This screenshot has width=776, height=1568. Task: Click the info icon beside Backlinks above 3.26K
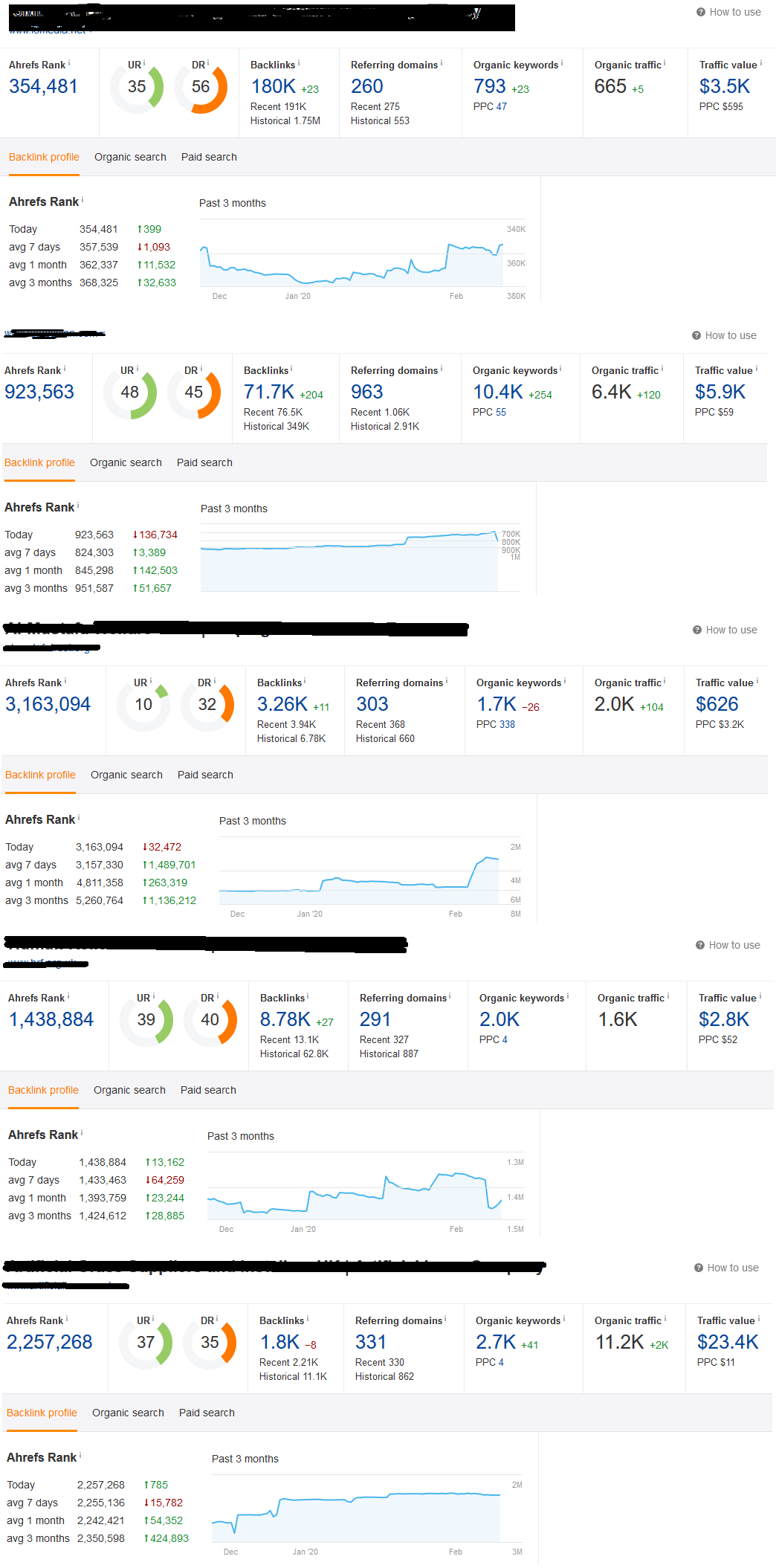(x=305, y=681)
